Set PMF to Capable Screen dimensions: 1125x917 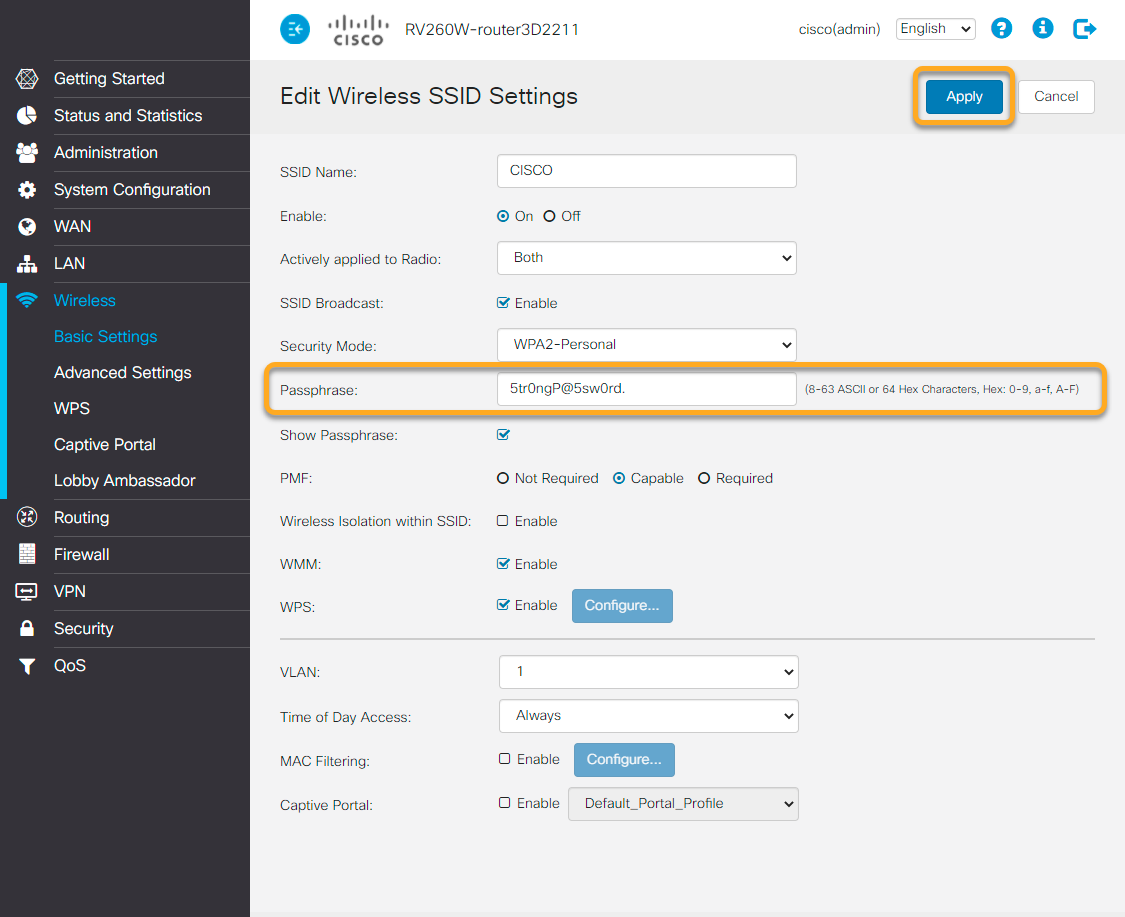[619, 478]
